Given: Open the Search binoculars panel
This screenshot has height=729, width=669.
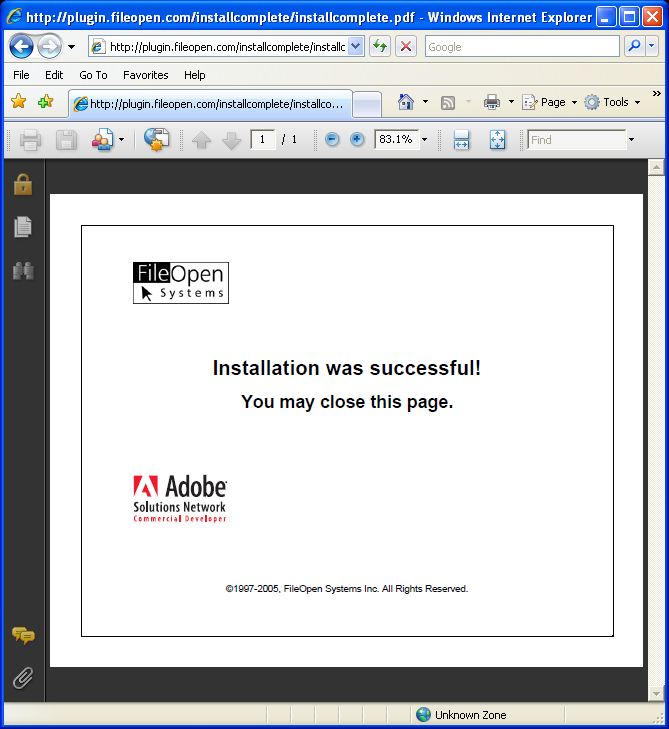Looking at the screenshot, I should pos(23,271).
